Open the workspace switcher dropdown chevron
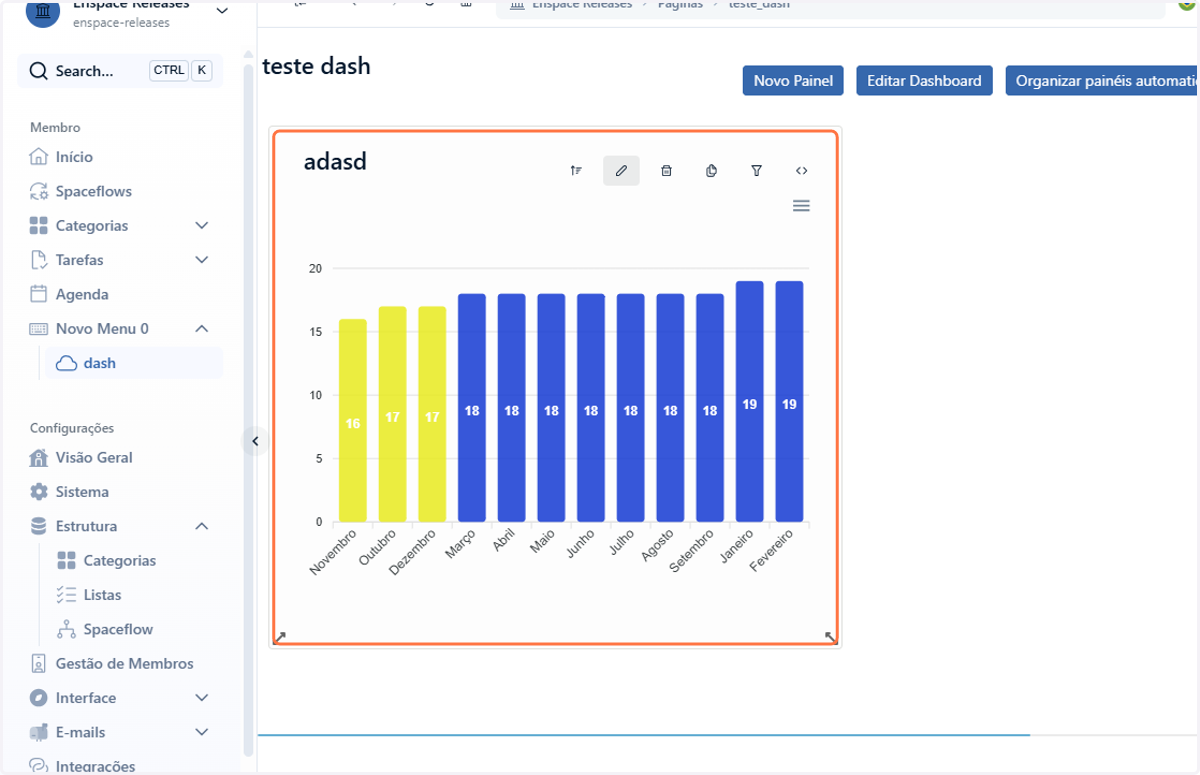This screenshot has height=775, width=1200. (221, 11)
